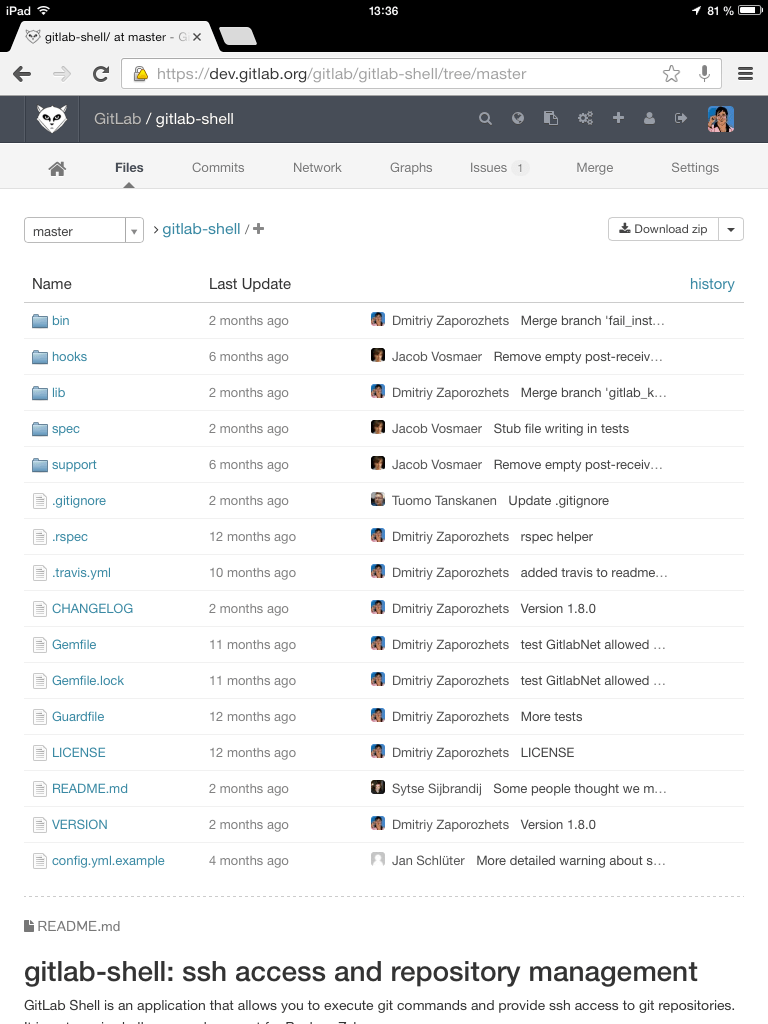The image size is (768, 1024).
Task: Click Dmitriy Zaporozhets avatar in bin row
Action: click(377, 319)
